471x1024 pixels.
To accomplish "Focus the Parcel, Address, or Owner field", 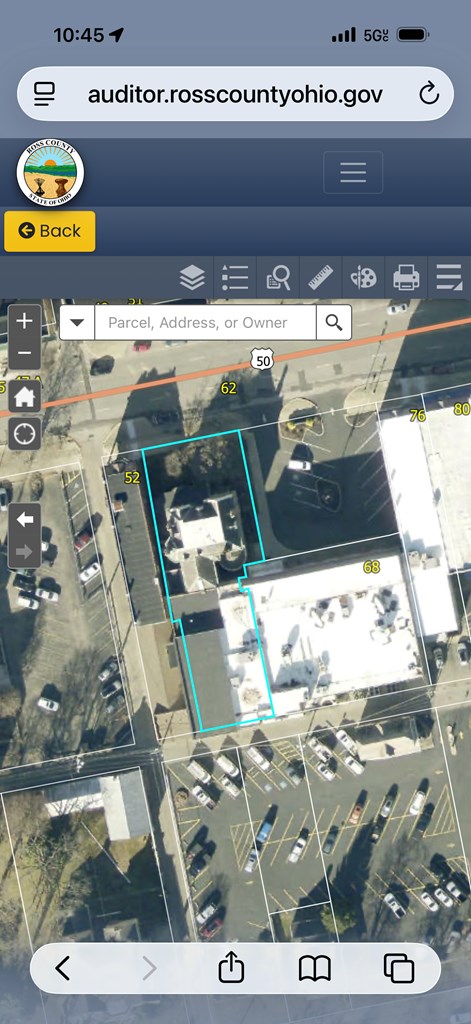I will (205, 323).
